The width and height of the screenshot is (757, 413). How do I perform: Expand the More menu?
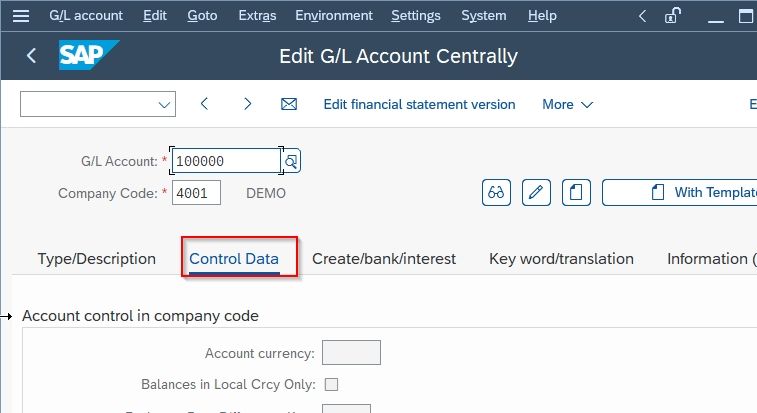pyautogui.click(x=568, y=104)
